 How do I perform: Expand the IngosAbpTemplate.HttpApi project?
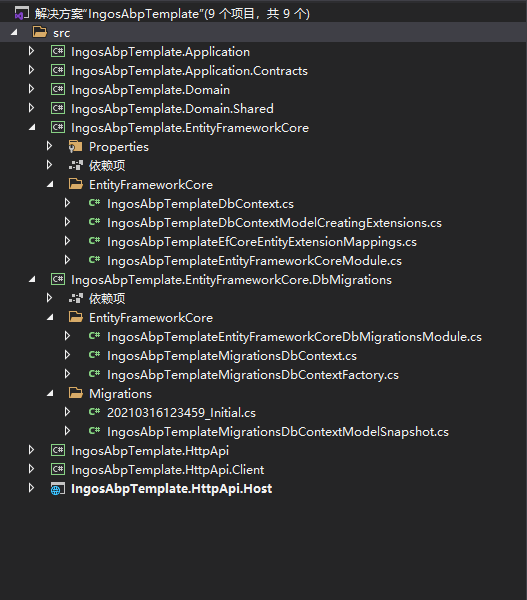pos(31,450)
